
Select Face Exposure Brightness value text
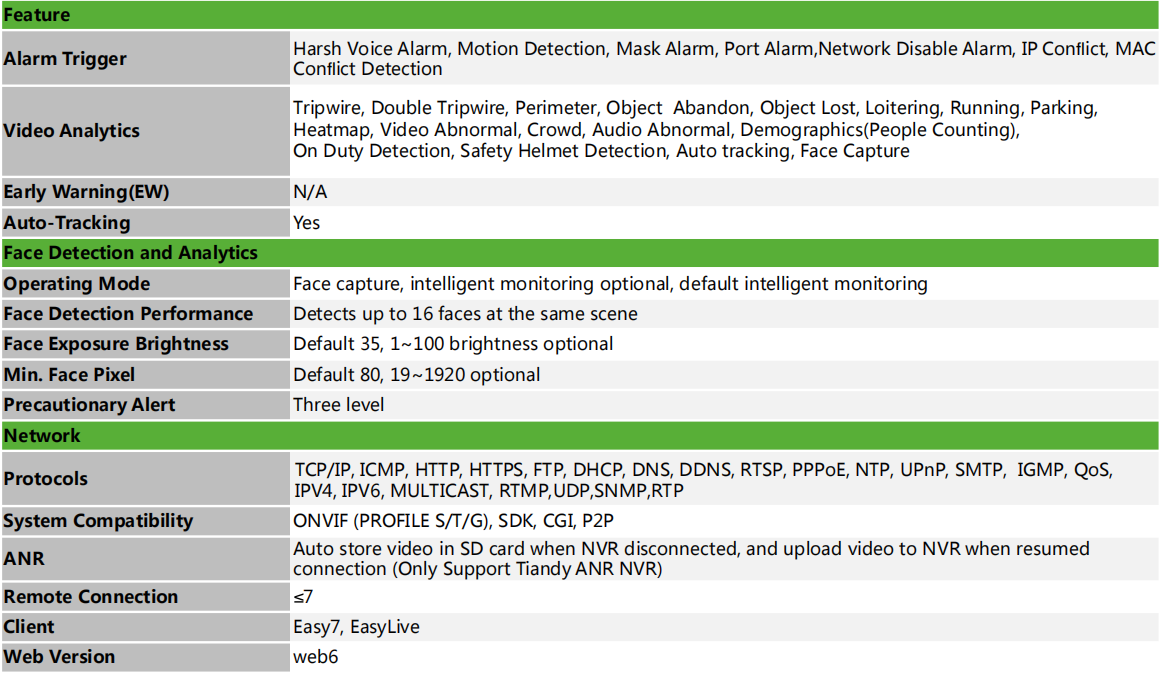click(453, 344)
